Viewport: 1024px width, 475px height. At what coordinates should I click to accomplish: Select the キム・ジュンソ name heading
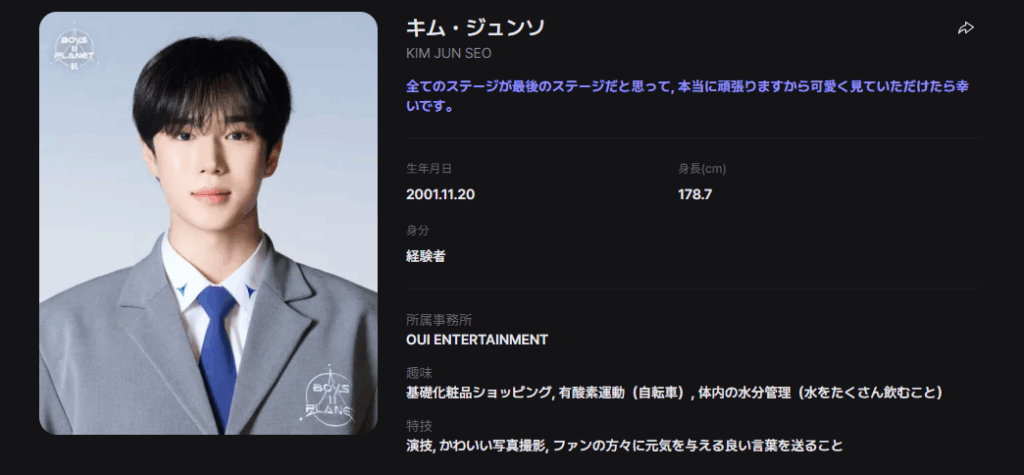[475, 28]
